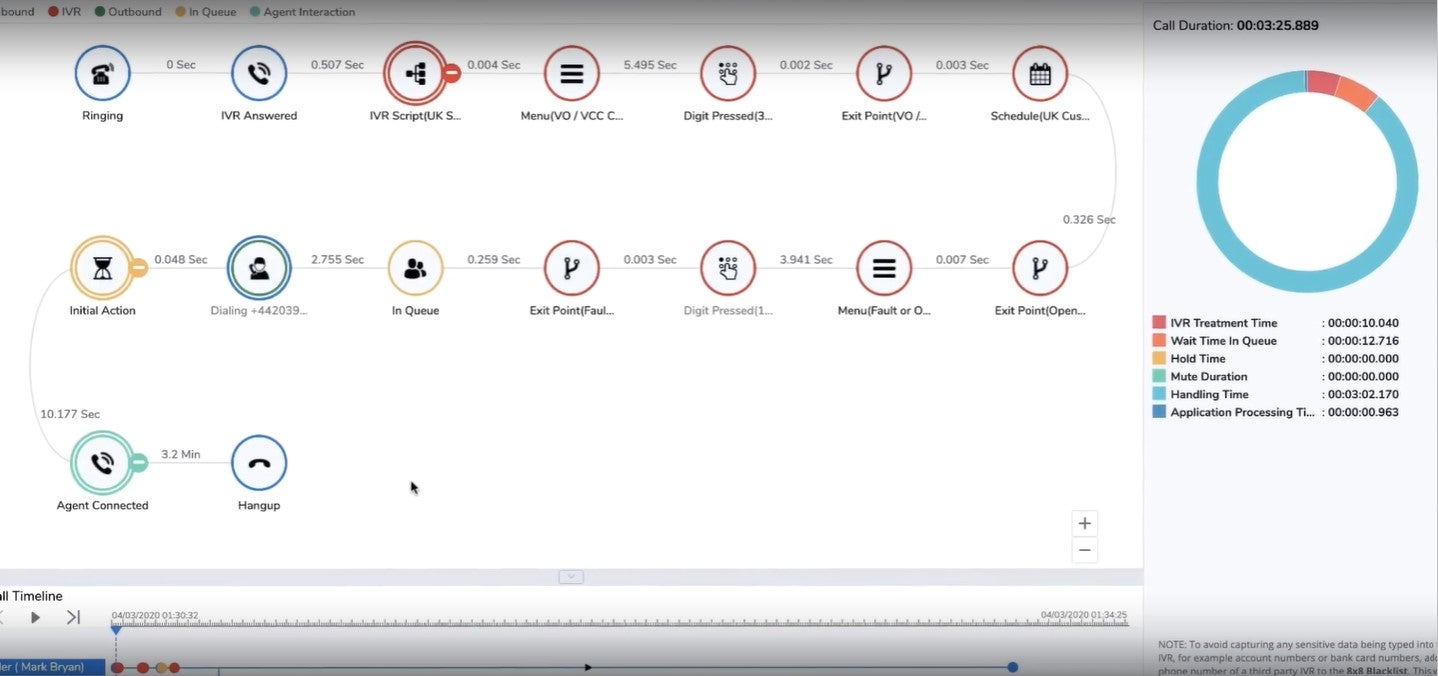Screen dimensions: 1438x676
Task: Zoom in the call flow diagram
Action: [x=1084, y=523]
